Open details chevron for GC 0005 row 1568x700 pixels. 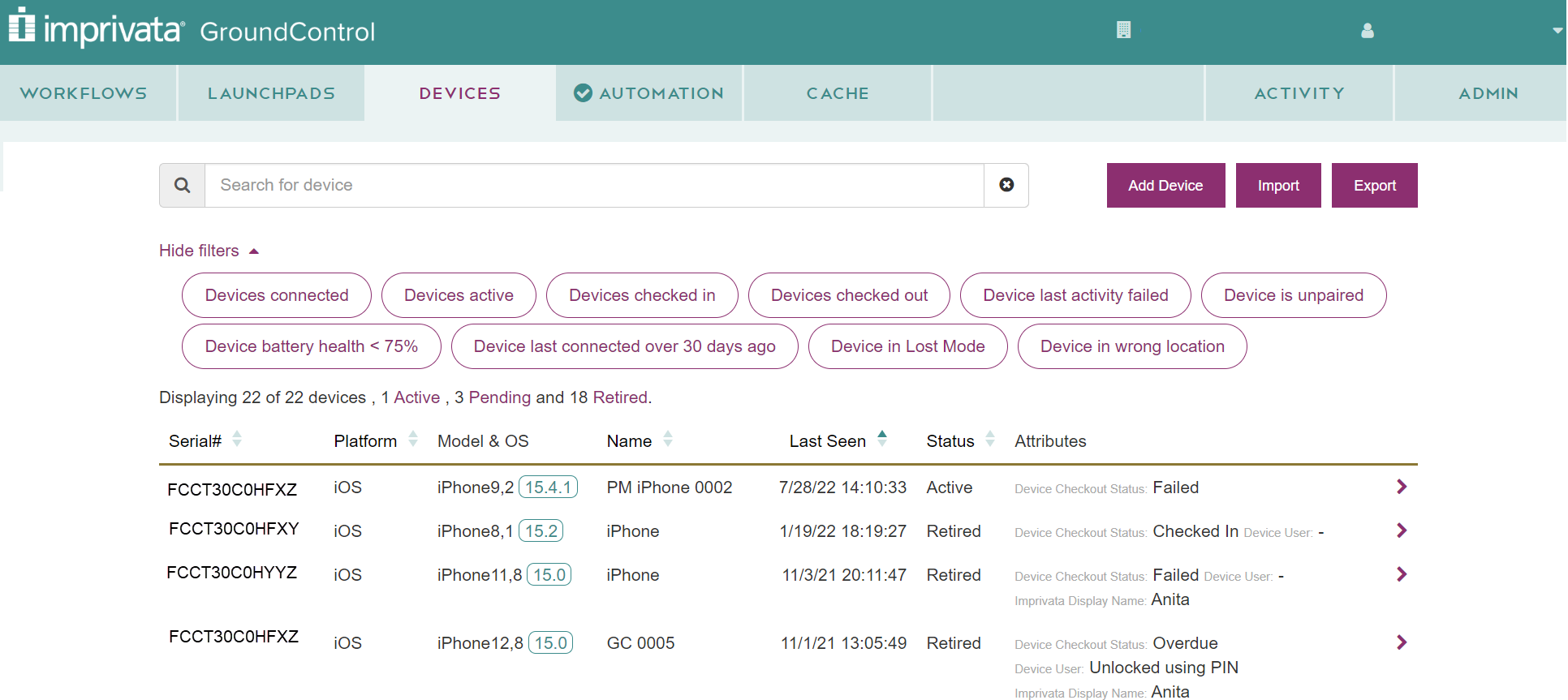[x=1402, y=642]
